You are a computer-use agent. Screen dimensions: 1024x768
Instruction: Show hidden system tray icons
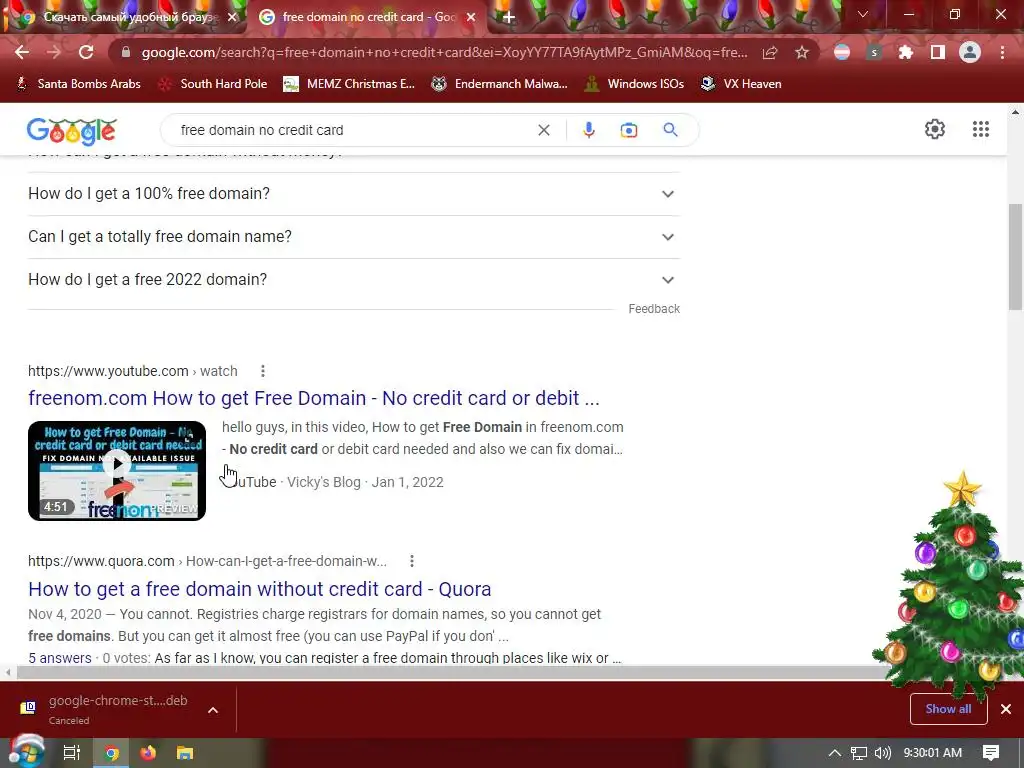pos(835,753)
